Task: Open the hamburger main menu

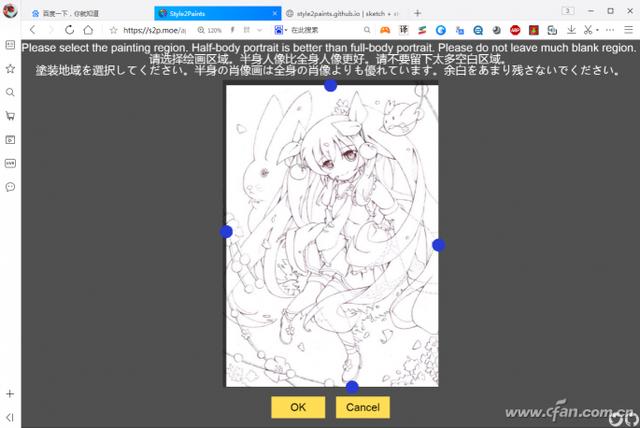Action: click(629, 30)
